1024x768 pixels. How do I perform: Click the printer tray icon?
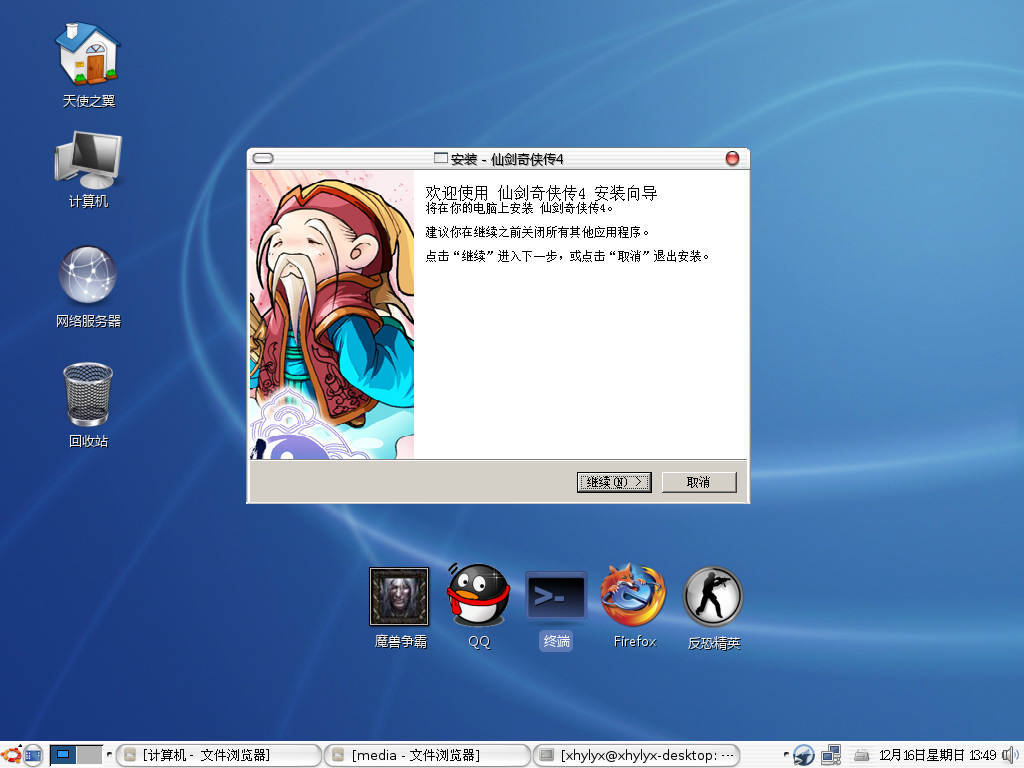coord(861,756)
